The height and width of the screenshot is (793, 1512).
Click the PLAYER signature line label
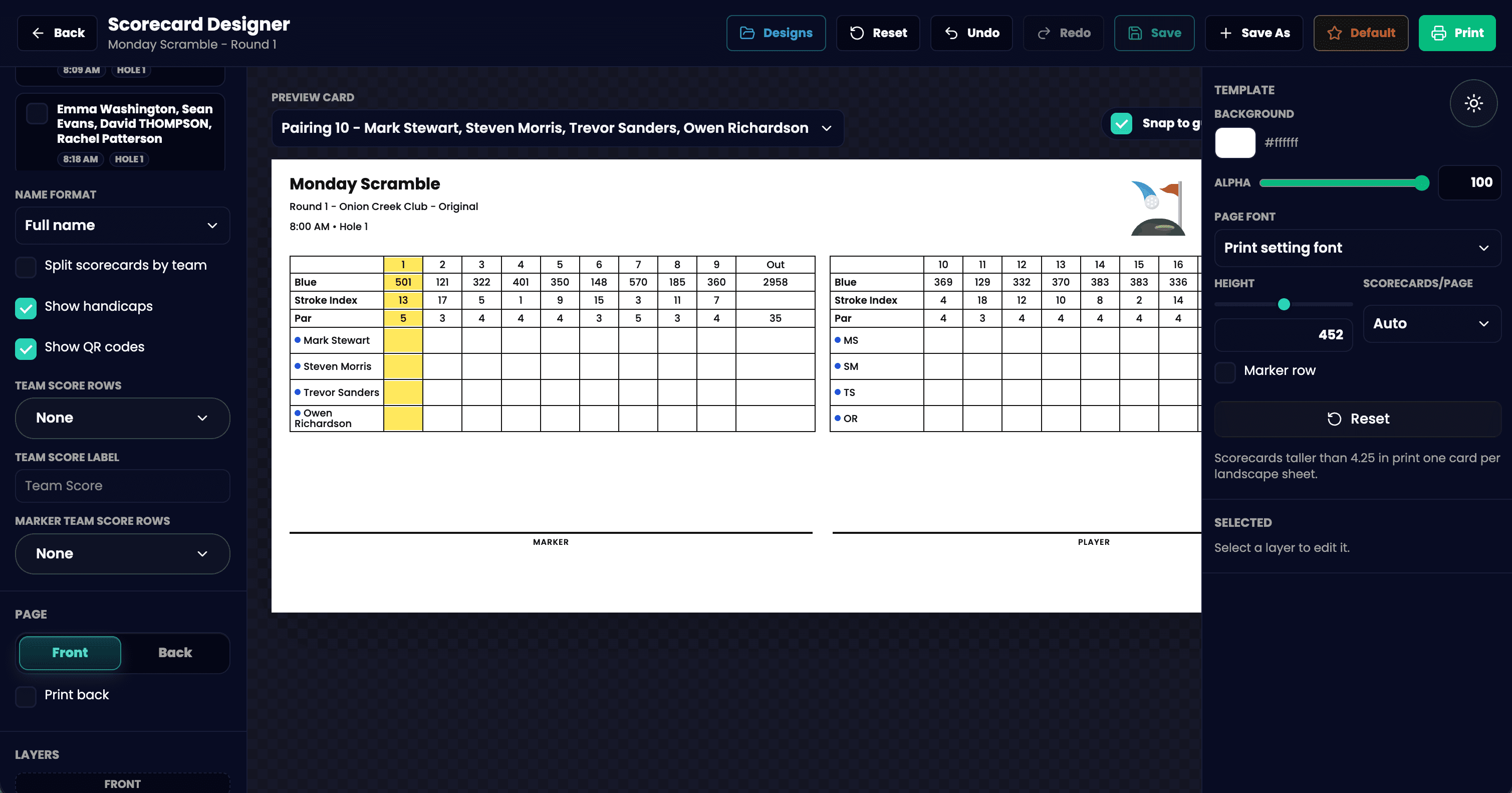coord(1094,542)
